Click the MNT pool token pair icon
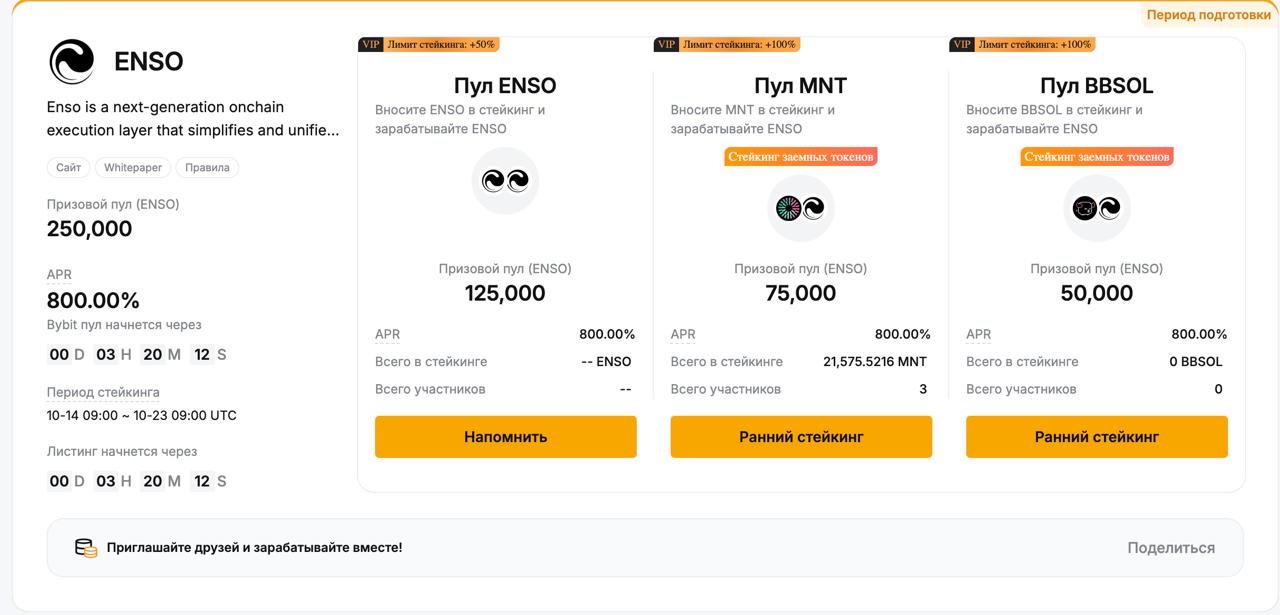 (x=801, y=208)
